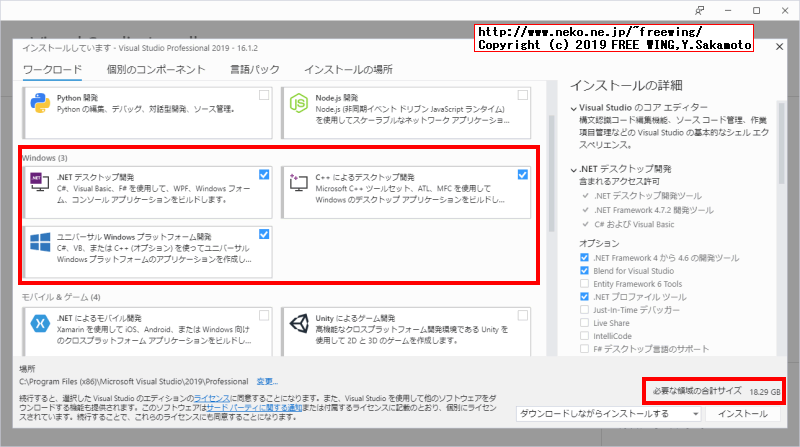Click インストールの詳細 heading

(626, 86)
